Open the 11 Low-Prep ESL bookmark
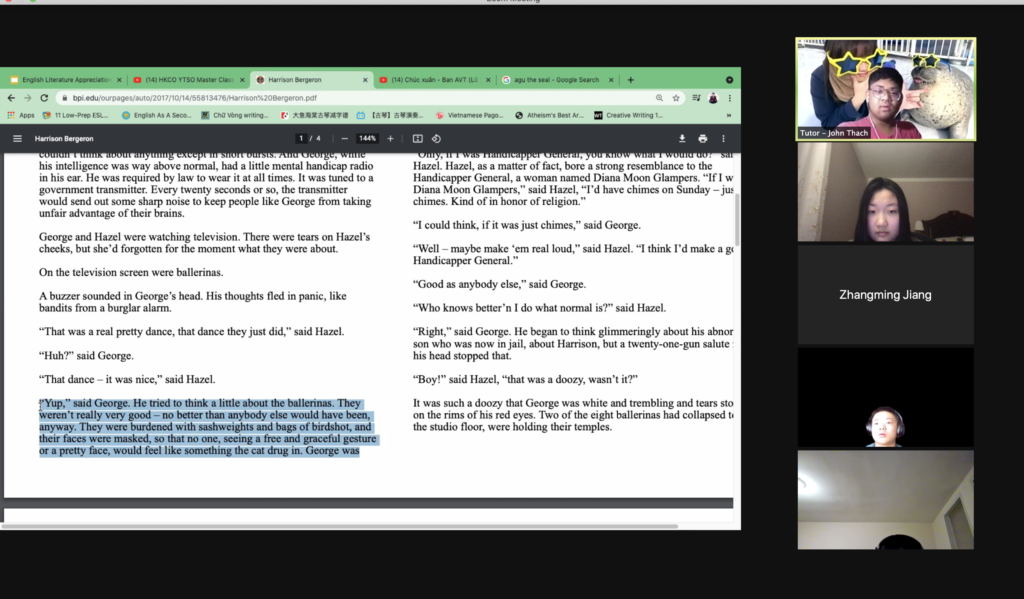The height and width of the screenshot is (599, 1024). [x=75, y=116]
